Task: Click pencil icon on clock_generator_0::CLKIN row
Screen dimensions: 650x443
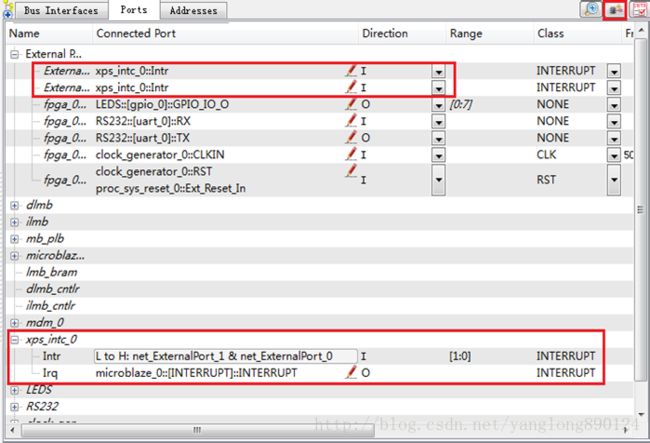Action: [x=351, y=154]
